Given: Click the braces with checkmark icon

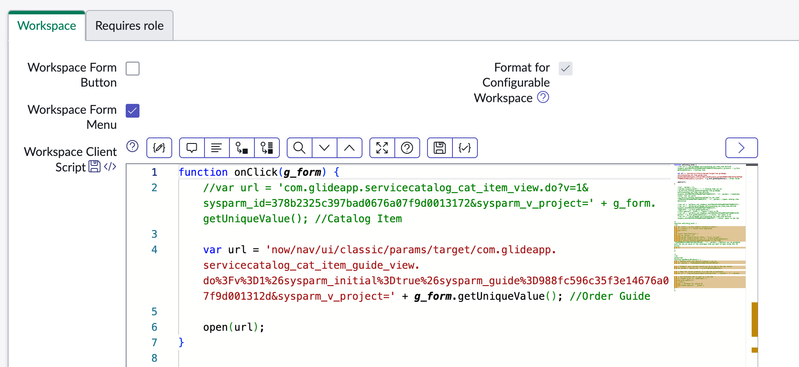Looking at the screenshot, I should click(464, 148).
